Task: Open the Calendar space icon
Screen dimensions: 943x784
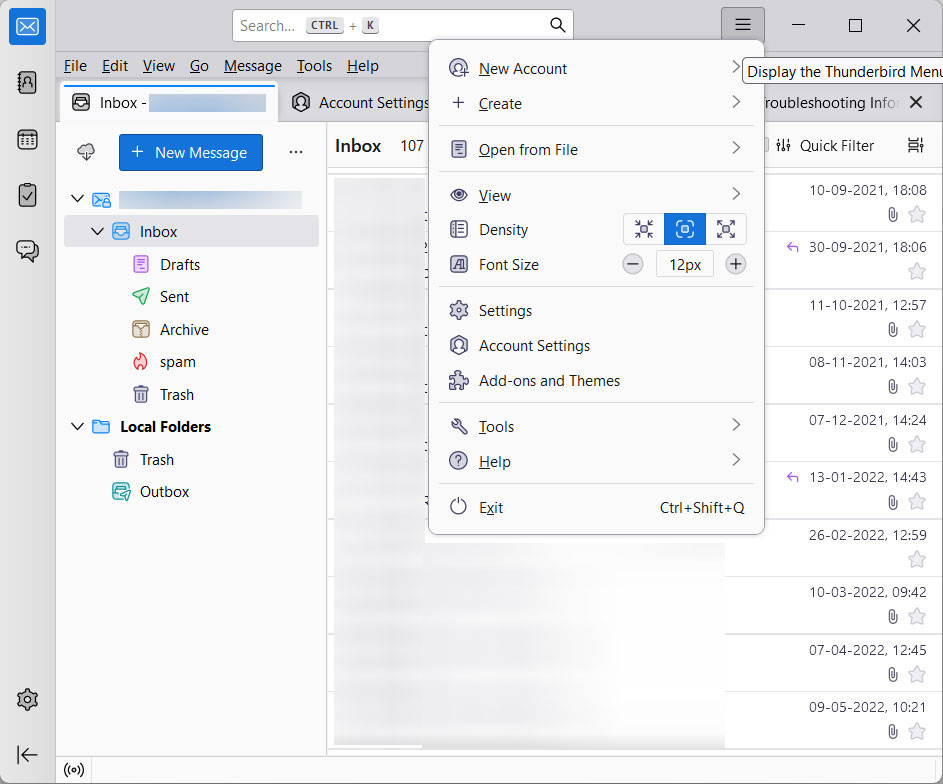Action: (27, 139)
